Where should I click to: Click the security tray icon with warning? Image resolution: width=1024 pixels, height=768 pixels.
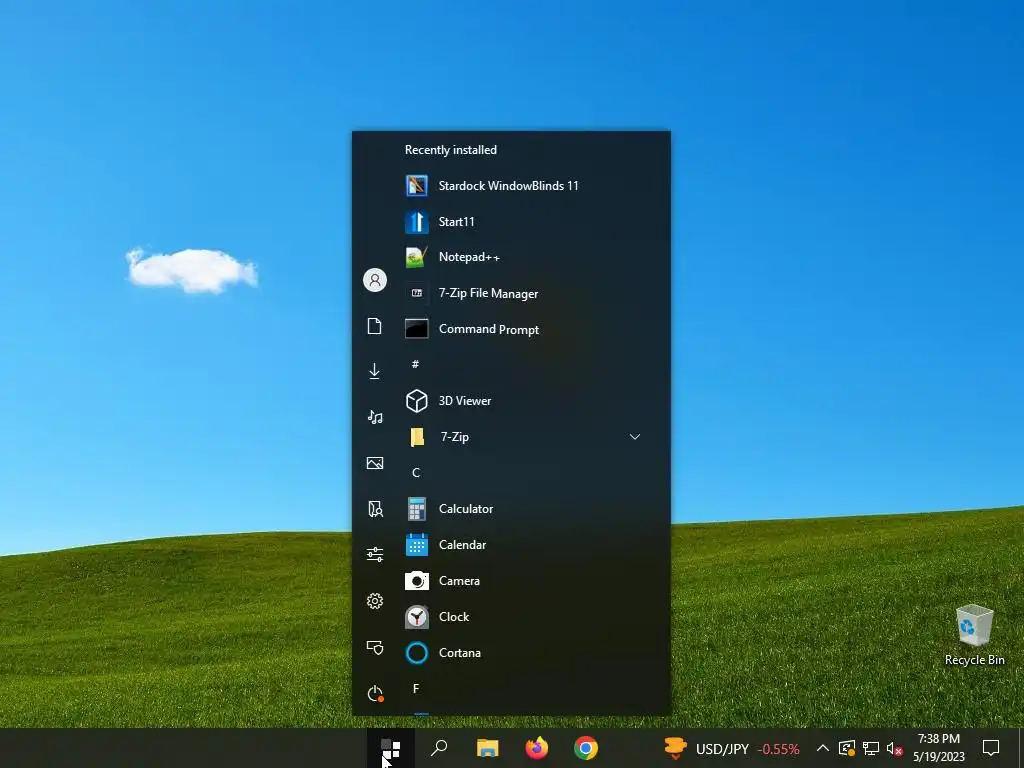click(847, 748)
